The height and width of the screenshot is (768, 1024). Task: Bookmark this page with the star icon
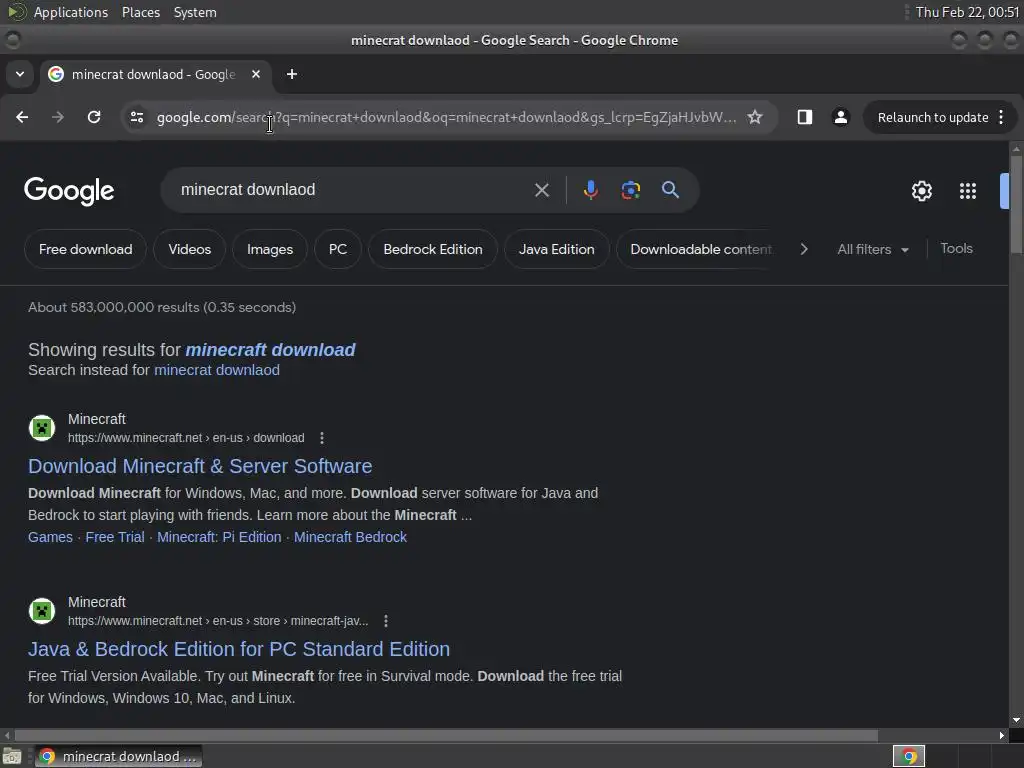click(x=755, y=117)
